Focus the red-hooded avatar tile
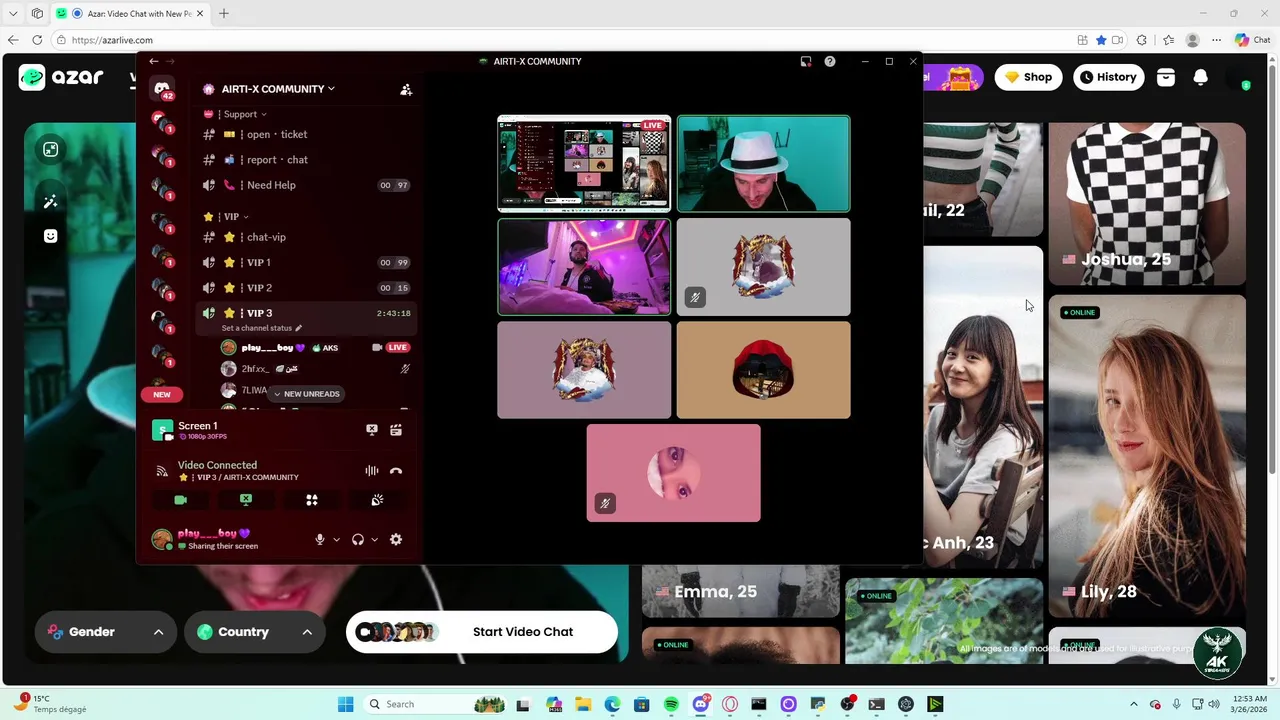The image size is (1280, 720). (x=764, y=370)
